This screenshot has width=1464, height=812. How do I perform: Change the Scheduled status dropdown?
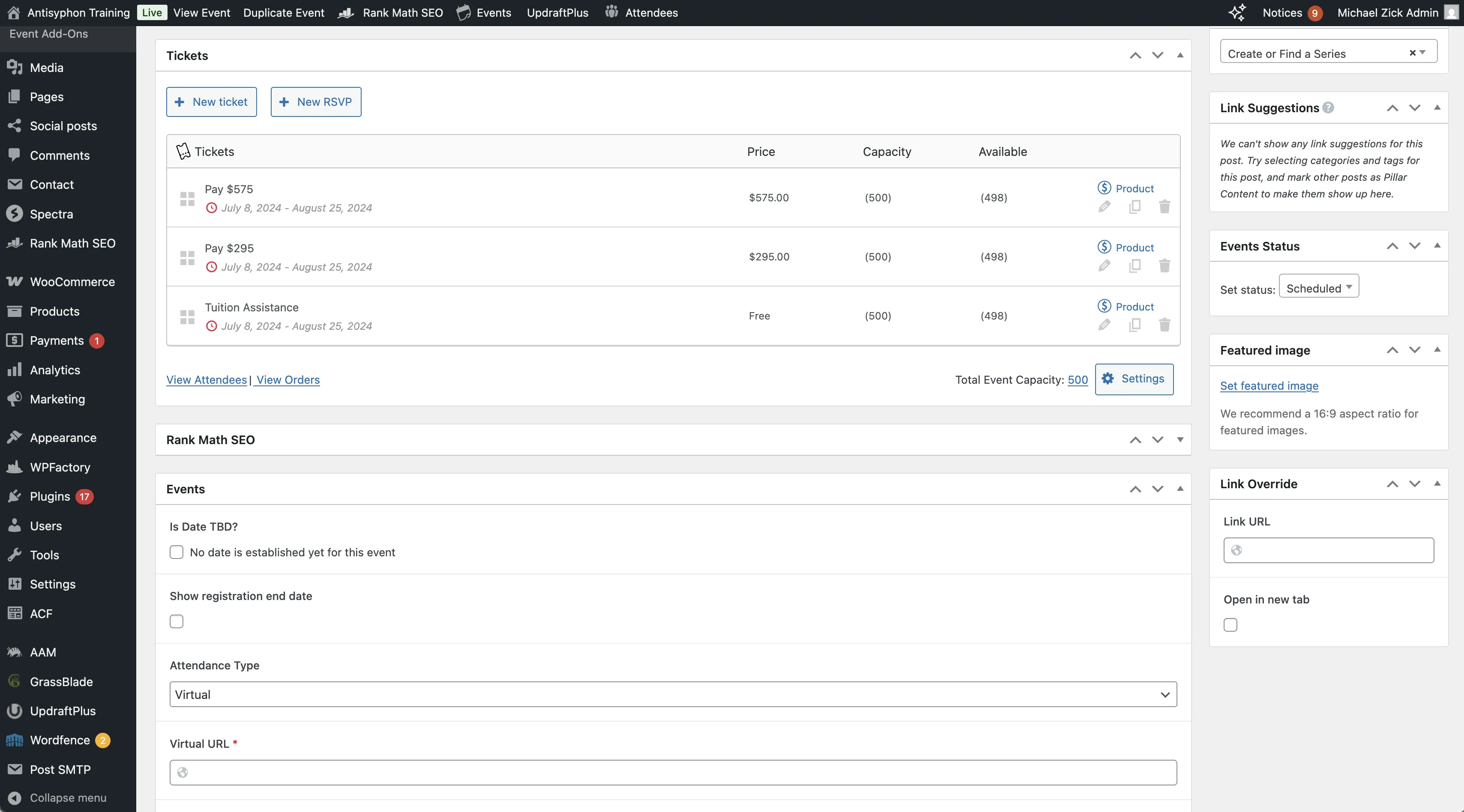[x=1318, y=288]
